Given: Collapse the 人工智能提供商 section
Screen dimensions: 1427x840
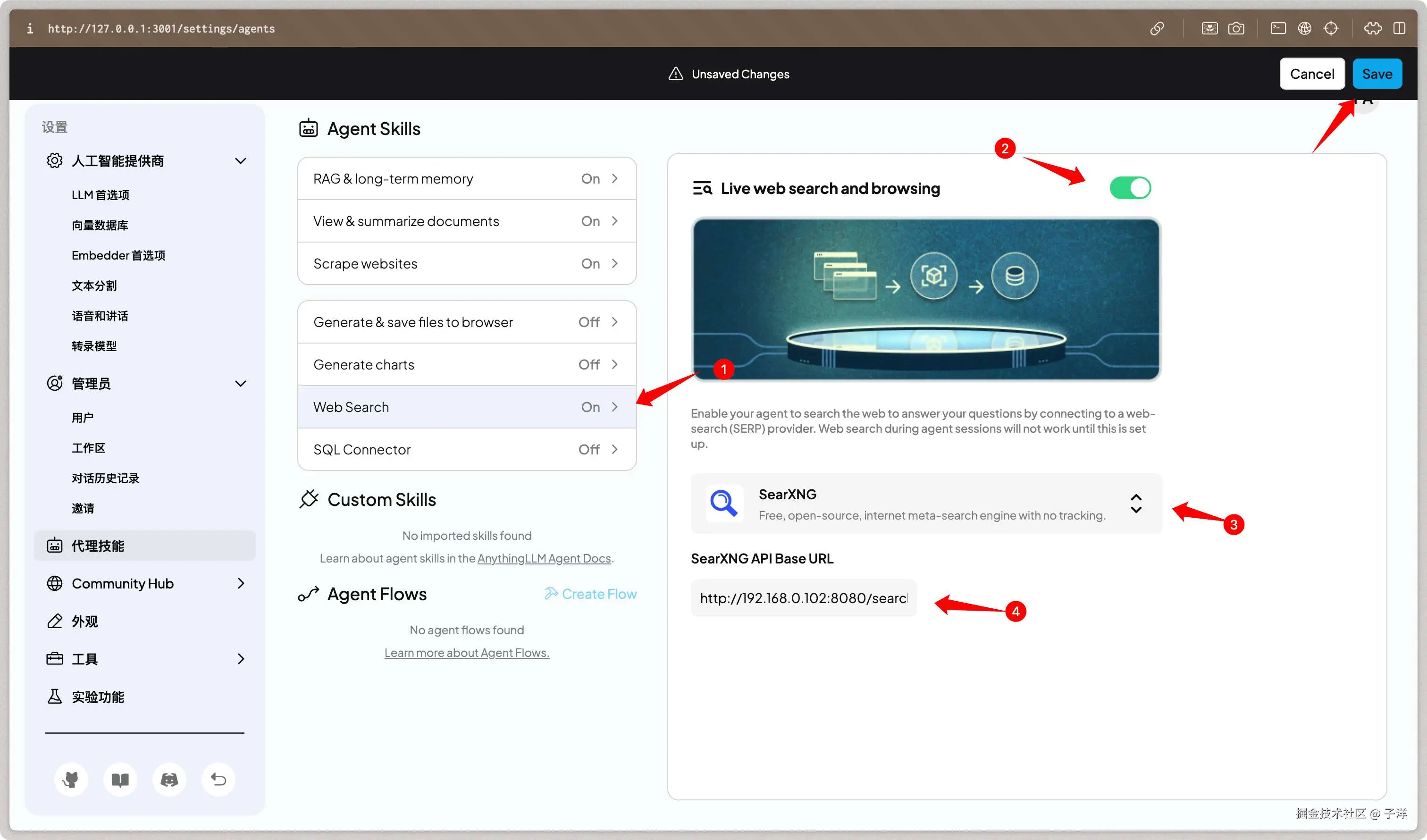Looking at the screenshot, I should pos(240,161).
